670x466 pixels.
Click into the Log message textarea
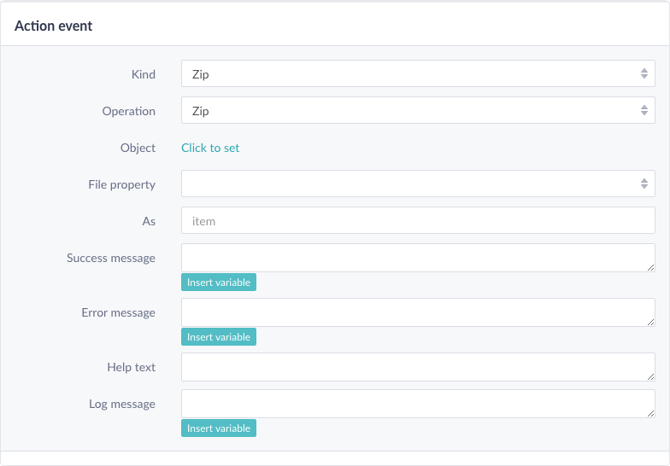(418, 404)
